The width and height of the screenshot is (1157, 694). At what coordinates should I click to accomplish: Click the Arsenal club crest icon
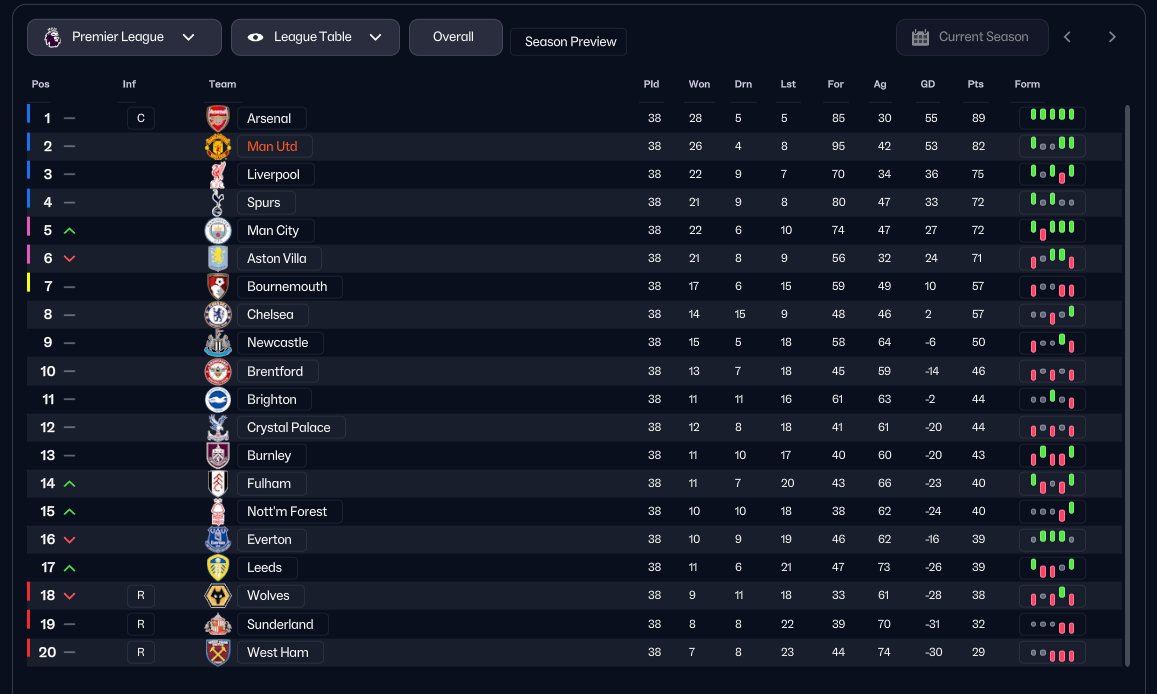217,118
